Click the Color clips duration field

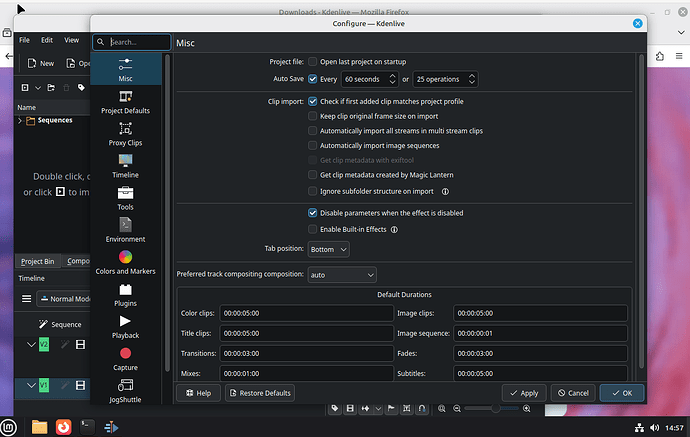[305, 313]
